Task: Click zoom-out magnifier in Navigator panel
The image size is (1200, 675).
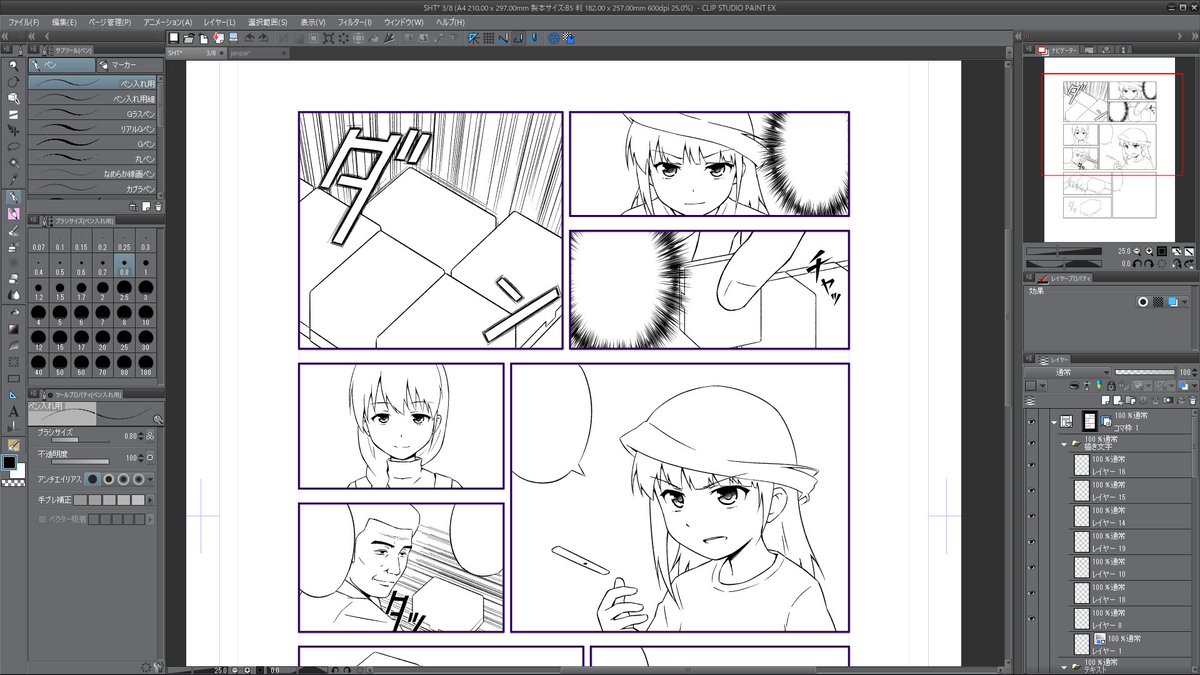Action: click(1136, 251)
